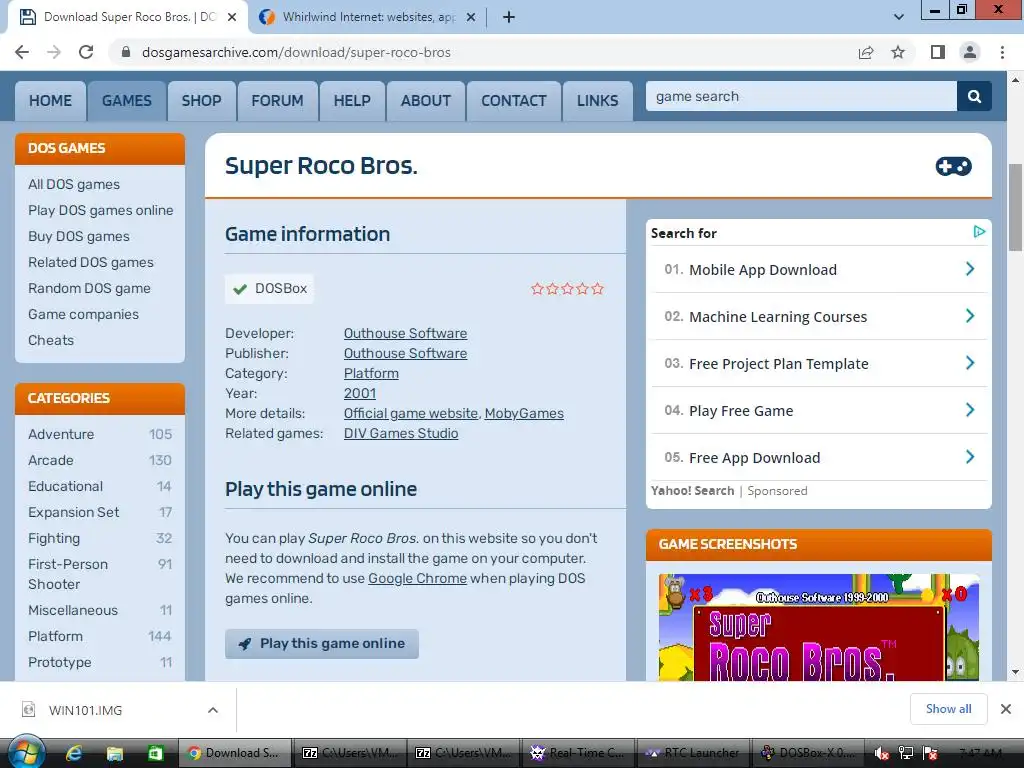The image size is (1024, 768).
Task: Bookmark this page with the star icon
Action: click(898, 52)
